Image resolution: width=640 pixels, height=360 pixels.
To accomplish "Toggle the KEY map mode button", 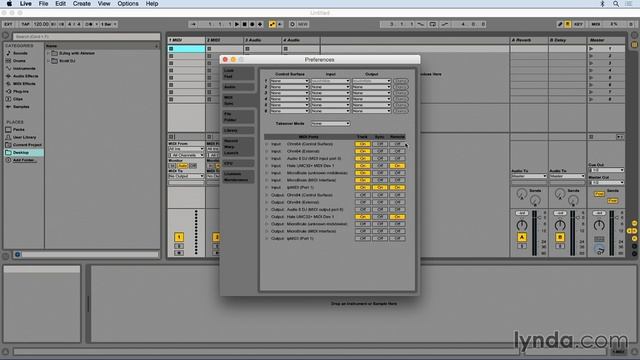I will 578,24.
